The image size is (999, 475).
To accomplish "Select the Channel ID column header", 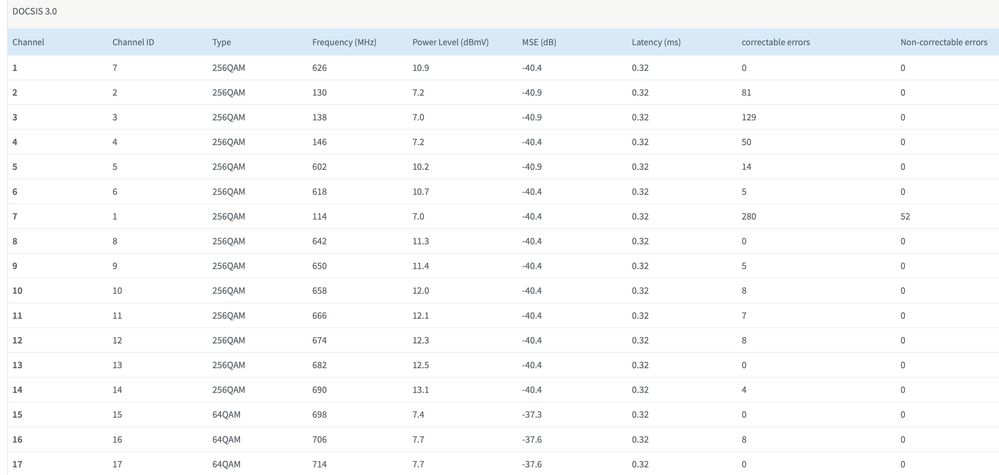I will coord(133,43).
